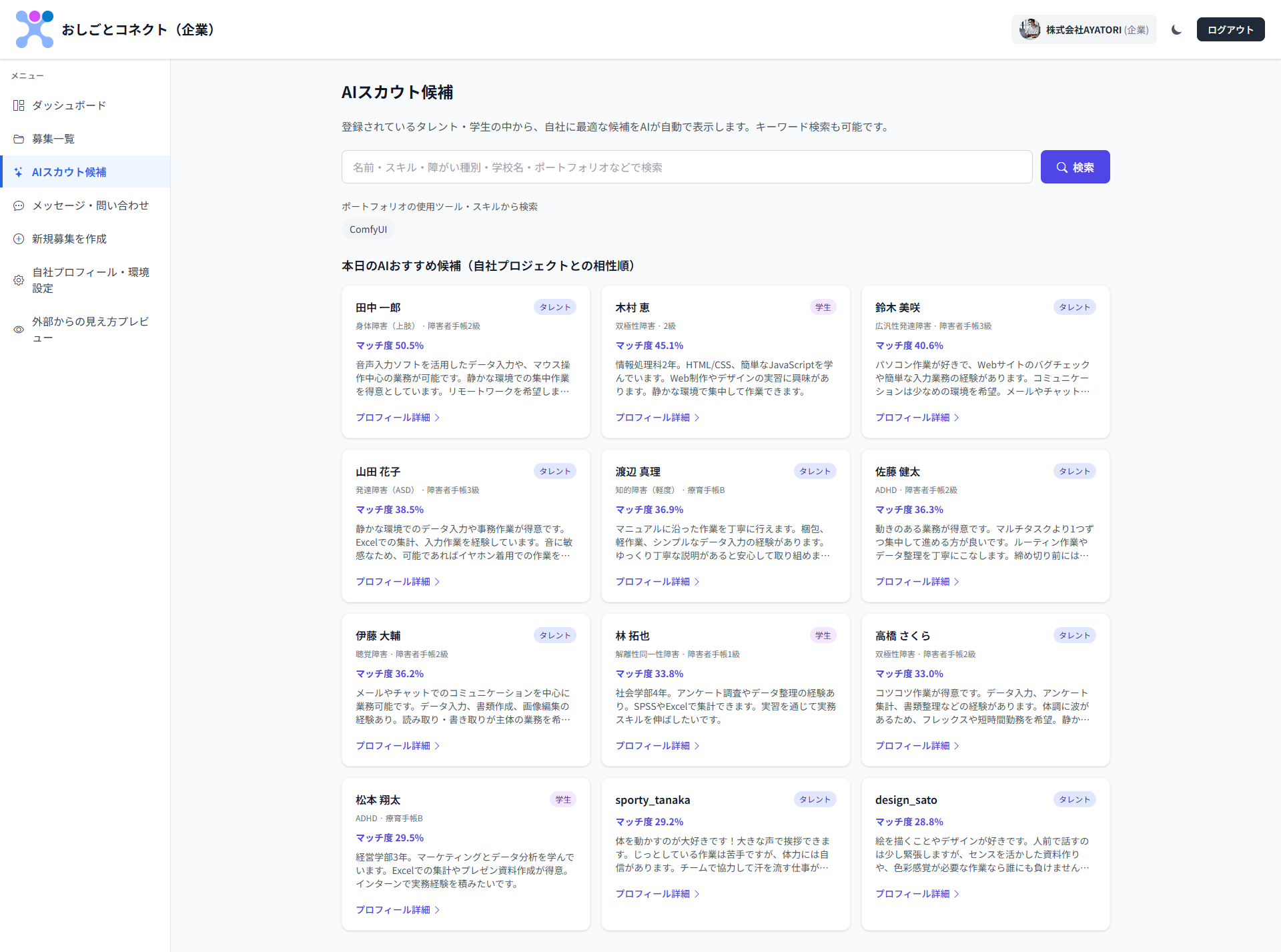1281x952 pixels.
Task: Click candidate name 佐藤 健太
Action: [x=897, y=472]
